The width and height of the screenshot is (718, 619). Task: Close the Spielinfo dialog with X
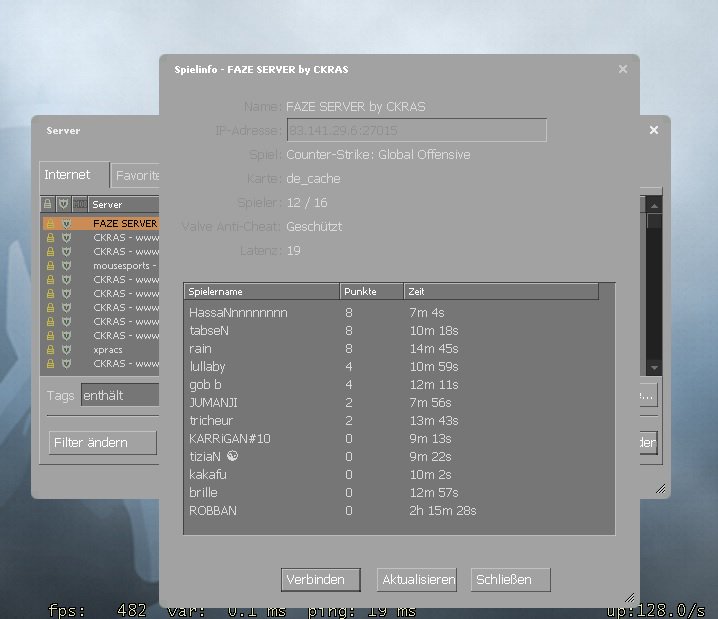(x=623, y=69)
